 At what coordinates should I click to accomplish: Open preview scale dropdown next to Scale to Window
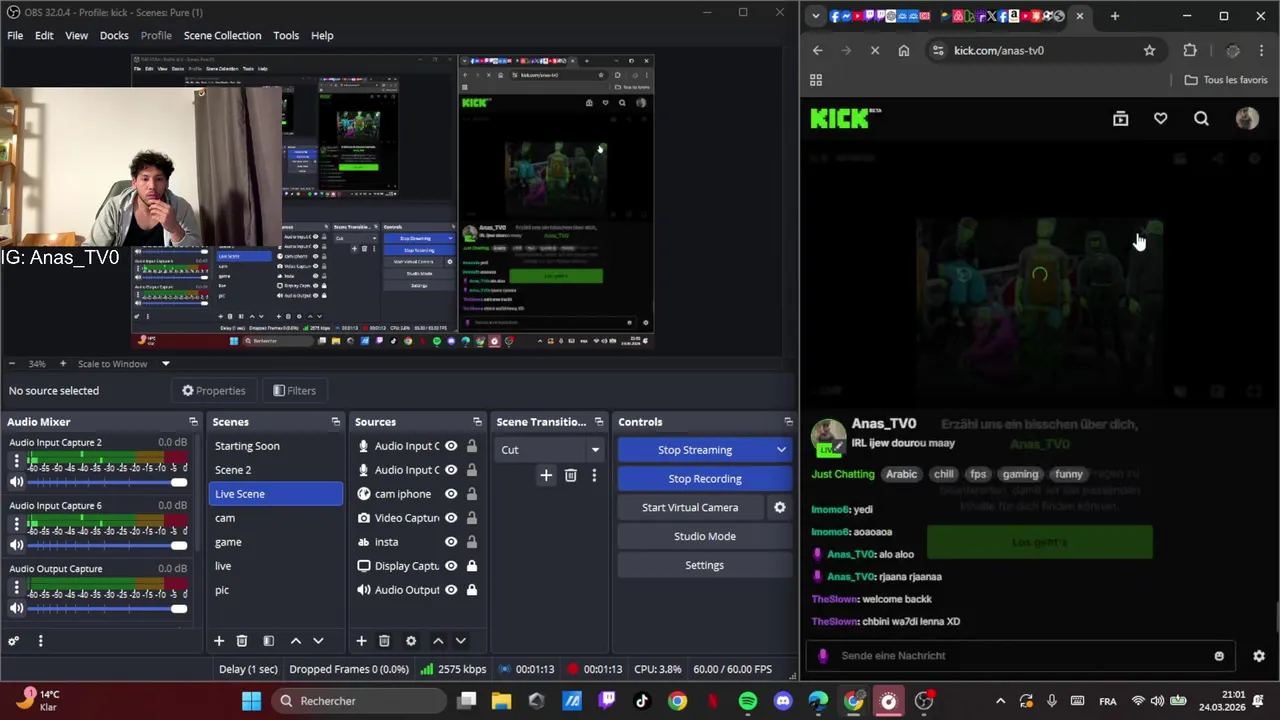(x=166, y=364)
